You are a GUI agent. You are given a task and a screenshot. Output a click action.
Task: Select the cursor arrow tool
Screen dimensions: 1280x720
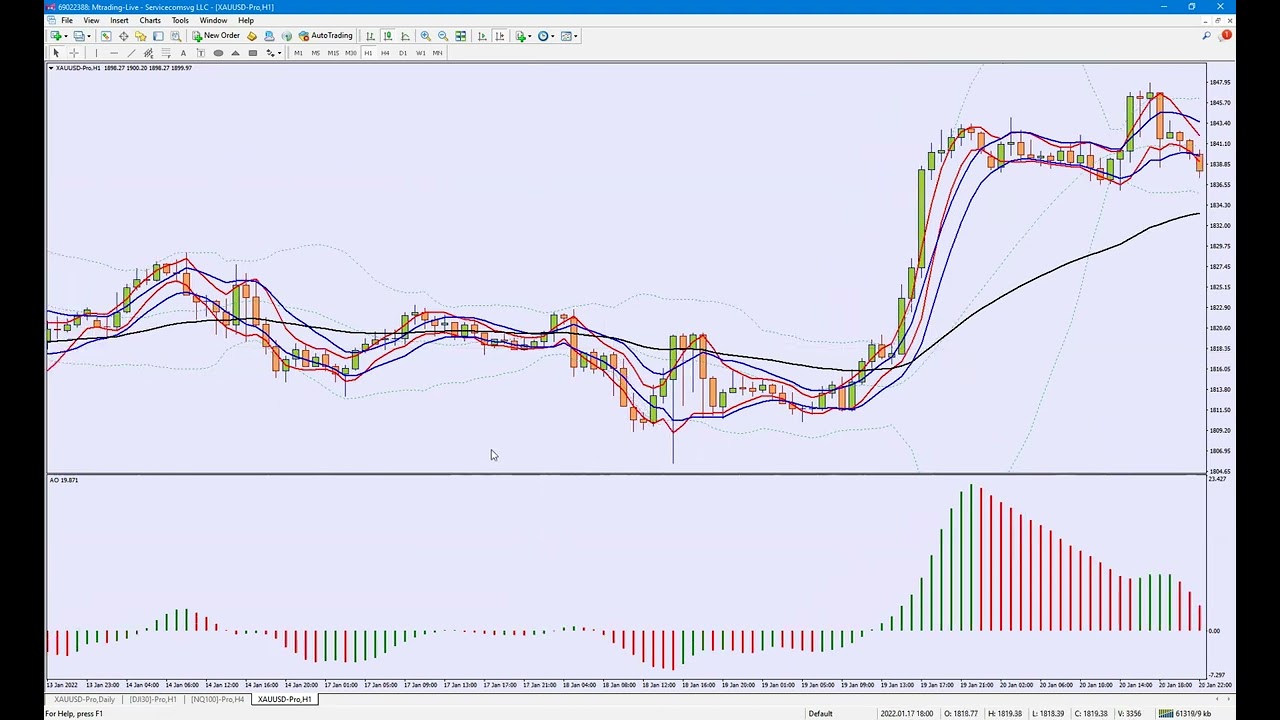coord(56,53)
